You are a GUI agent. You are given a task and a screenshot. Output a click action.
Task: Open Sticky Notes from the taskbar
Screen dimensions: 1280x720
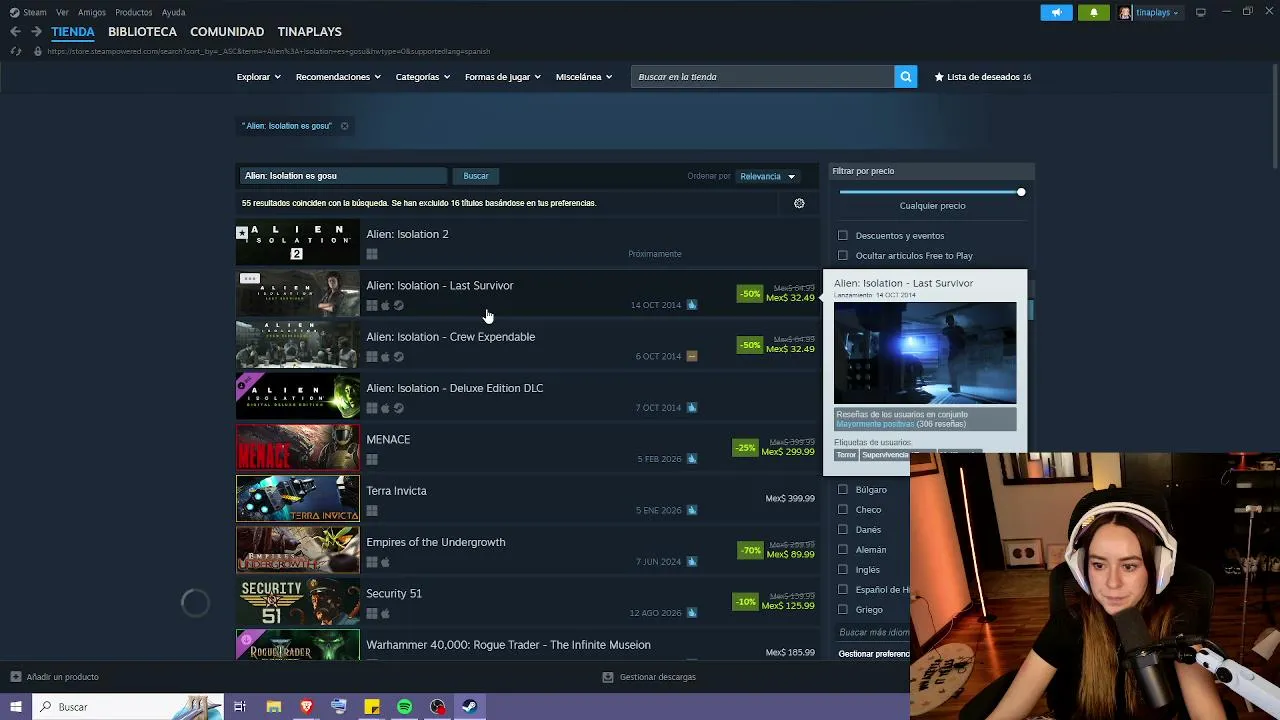click(372, 707)
